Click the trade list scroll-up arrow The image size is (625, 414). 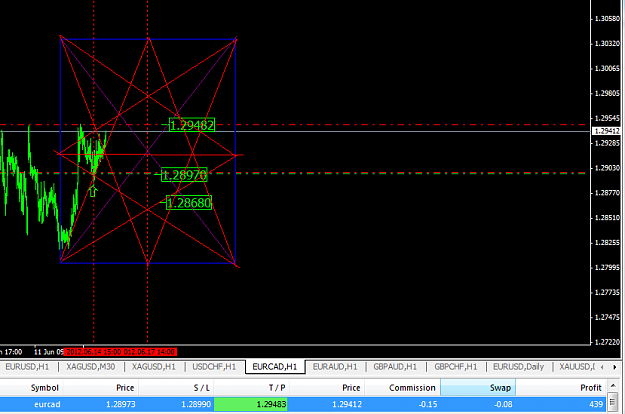click(613, 386)
